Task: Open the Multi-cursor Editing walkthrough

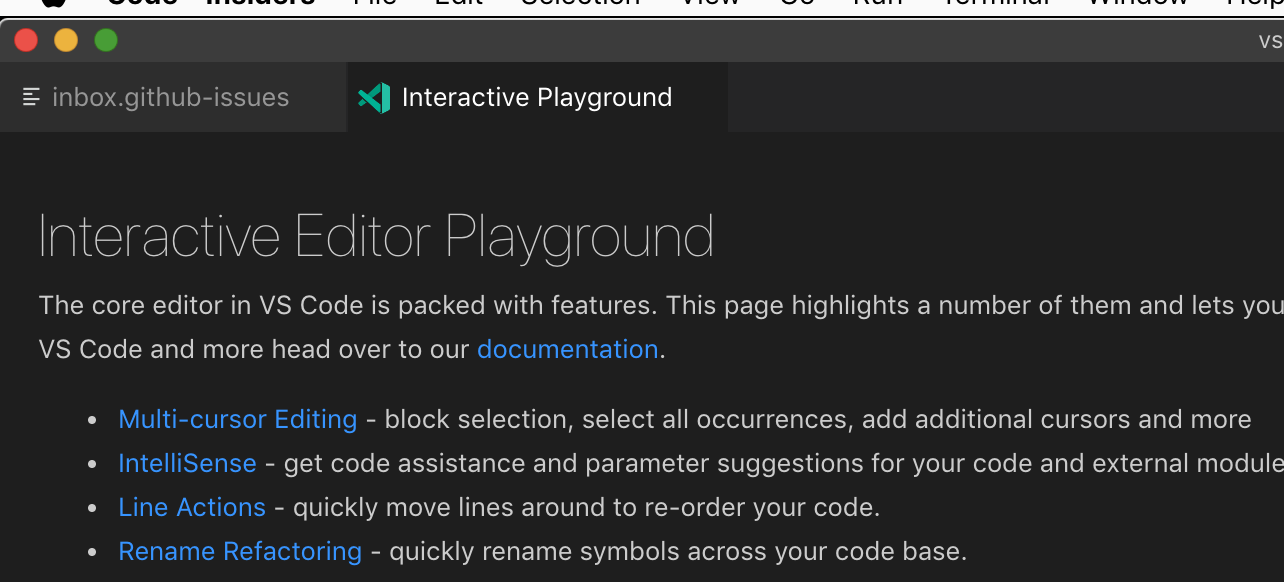Action: [x=237, y=419]
